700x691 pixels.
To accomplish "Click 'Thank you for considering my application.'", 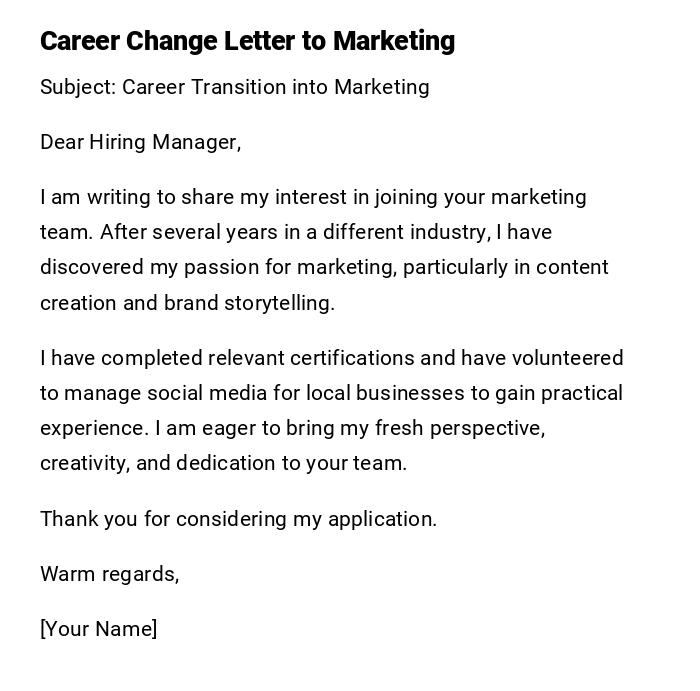I will click(x=238, y=519).
